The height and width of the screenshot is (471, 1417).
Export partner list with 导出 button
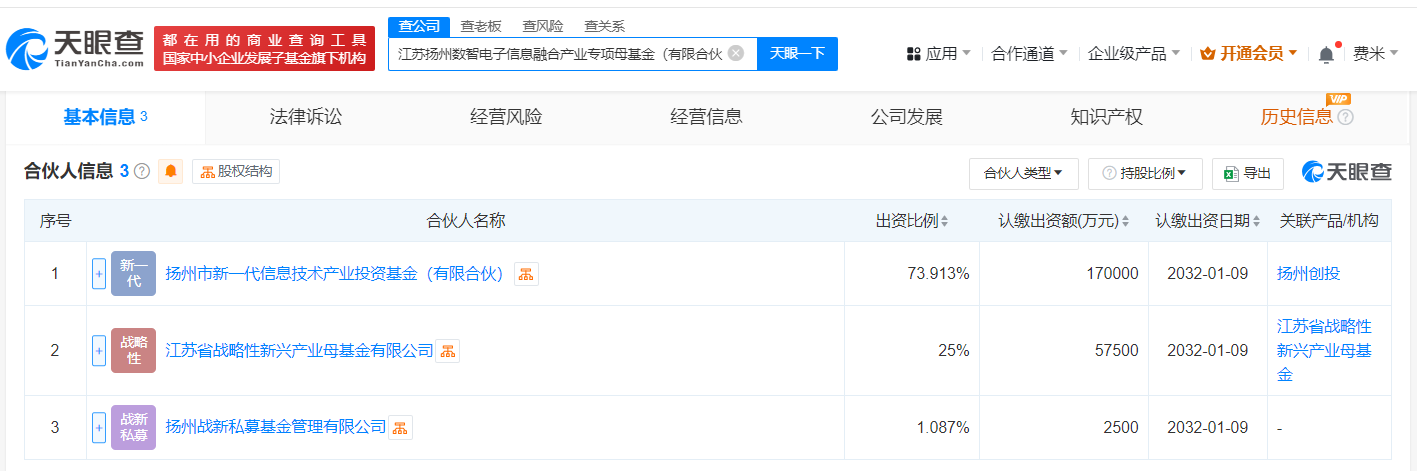pyautogui.click(x=1247, y=173)
